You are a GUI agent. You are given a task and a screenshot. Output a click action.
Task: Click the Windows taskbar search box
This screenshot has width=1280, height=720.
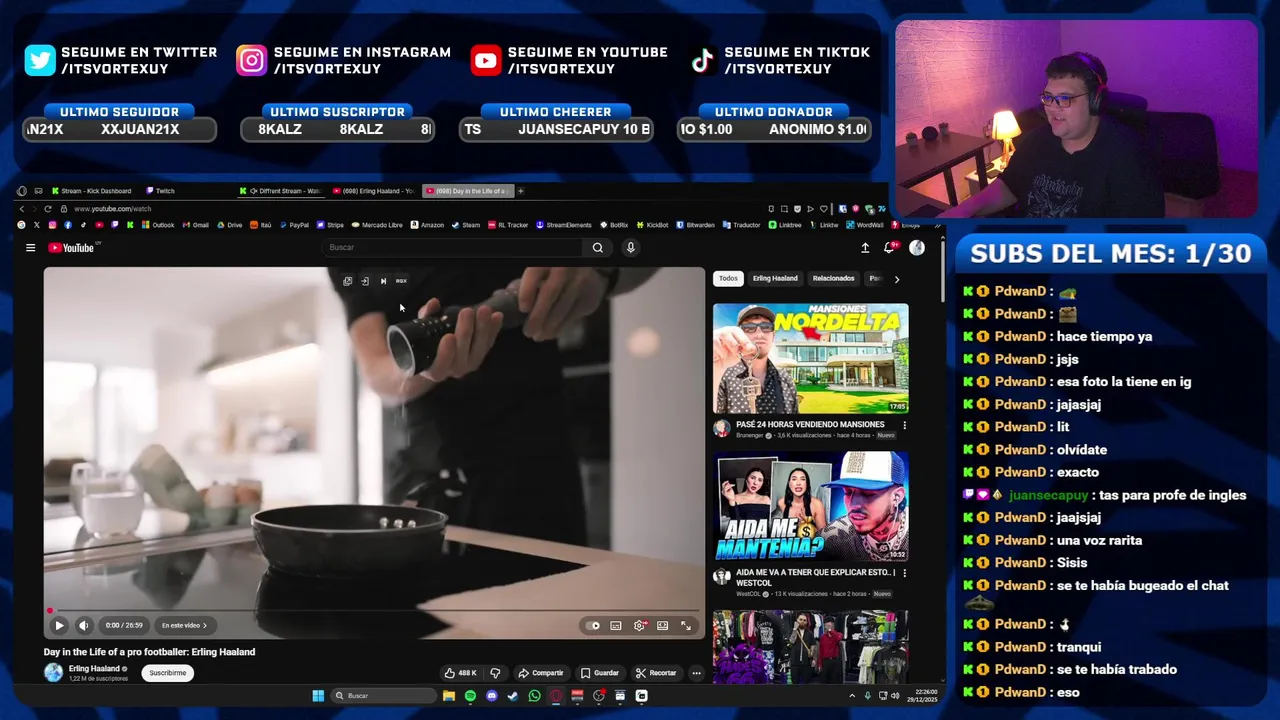(384, 696)
